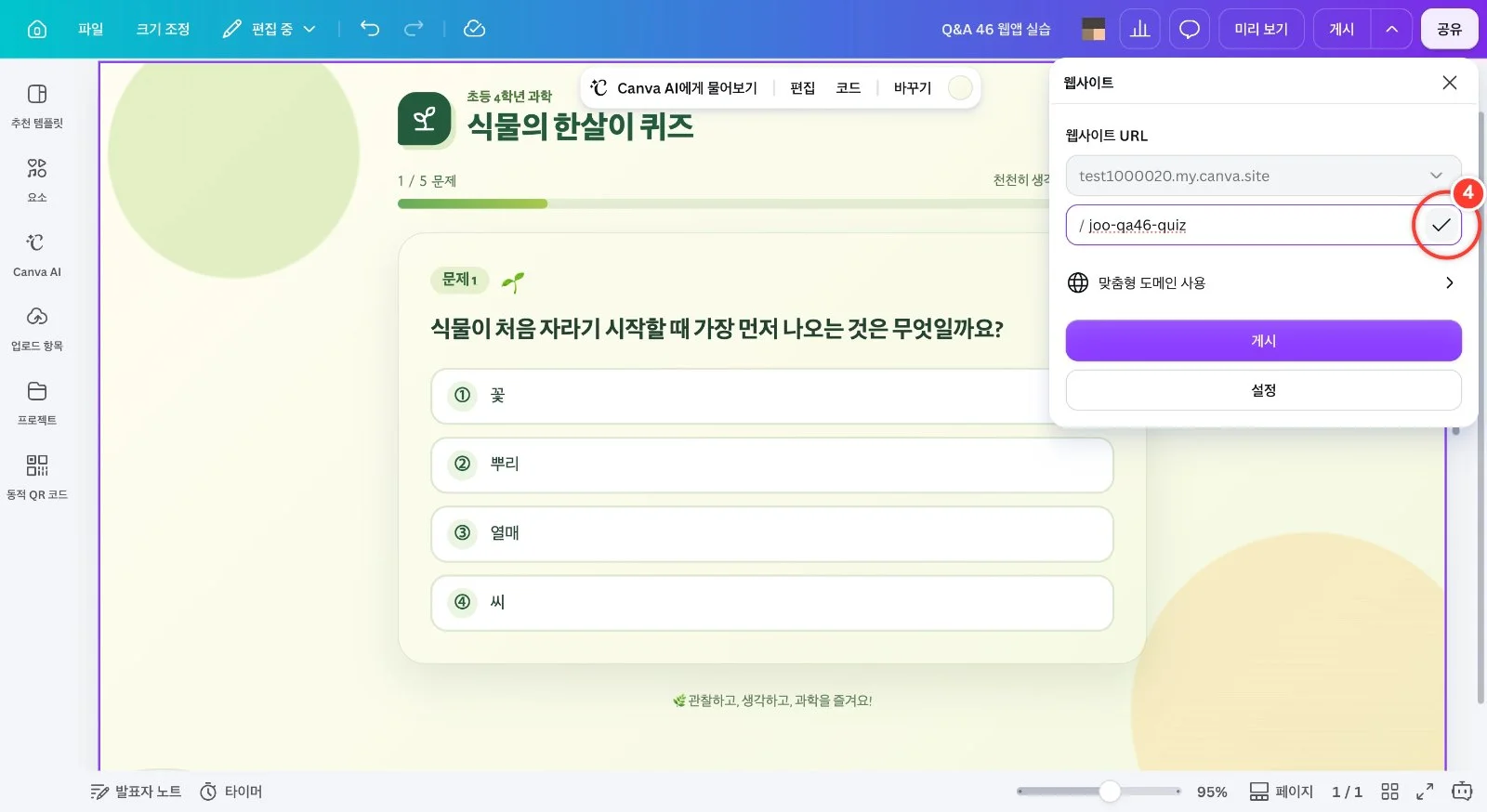The width and height of the screenshot is (1487, 812).
Task: Ask Canva AI via floating toolbar
Action: pyautogui.click(x=674, y=88)
